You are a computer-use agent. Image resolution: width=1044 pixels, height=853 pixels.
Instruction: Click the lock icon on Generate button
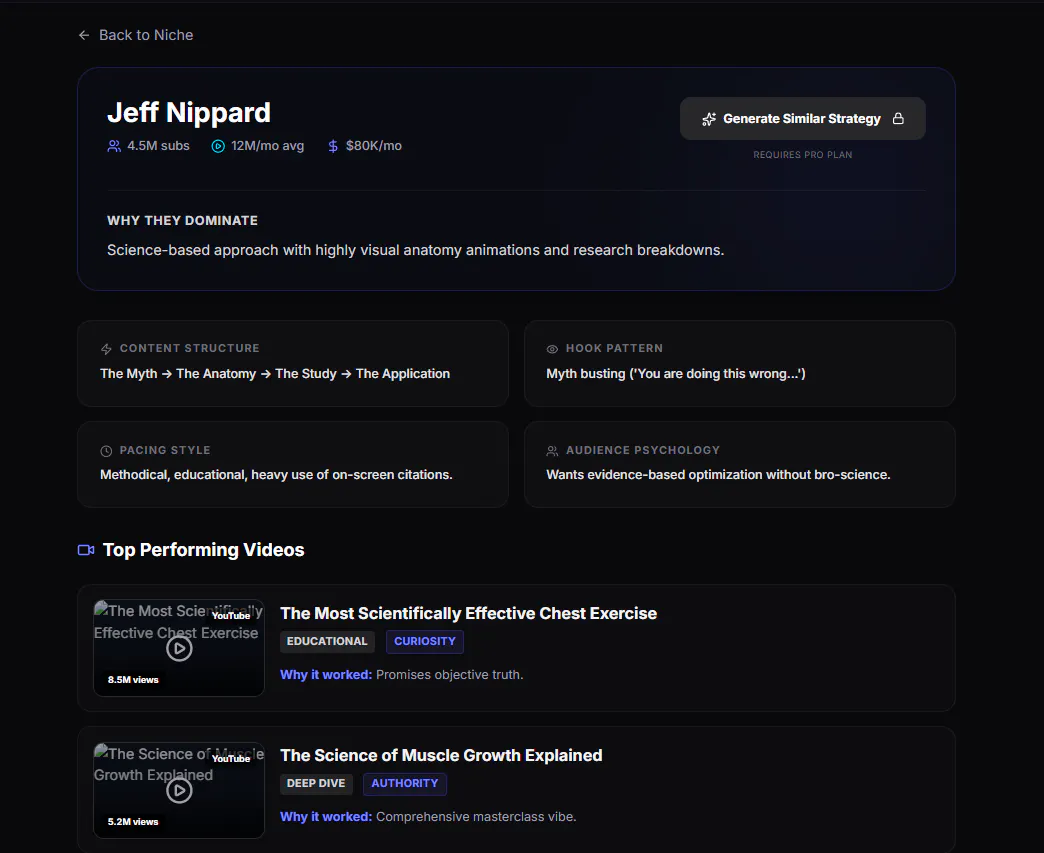(x=898, y=119)
